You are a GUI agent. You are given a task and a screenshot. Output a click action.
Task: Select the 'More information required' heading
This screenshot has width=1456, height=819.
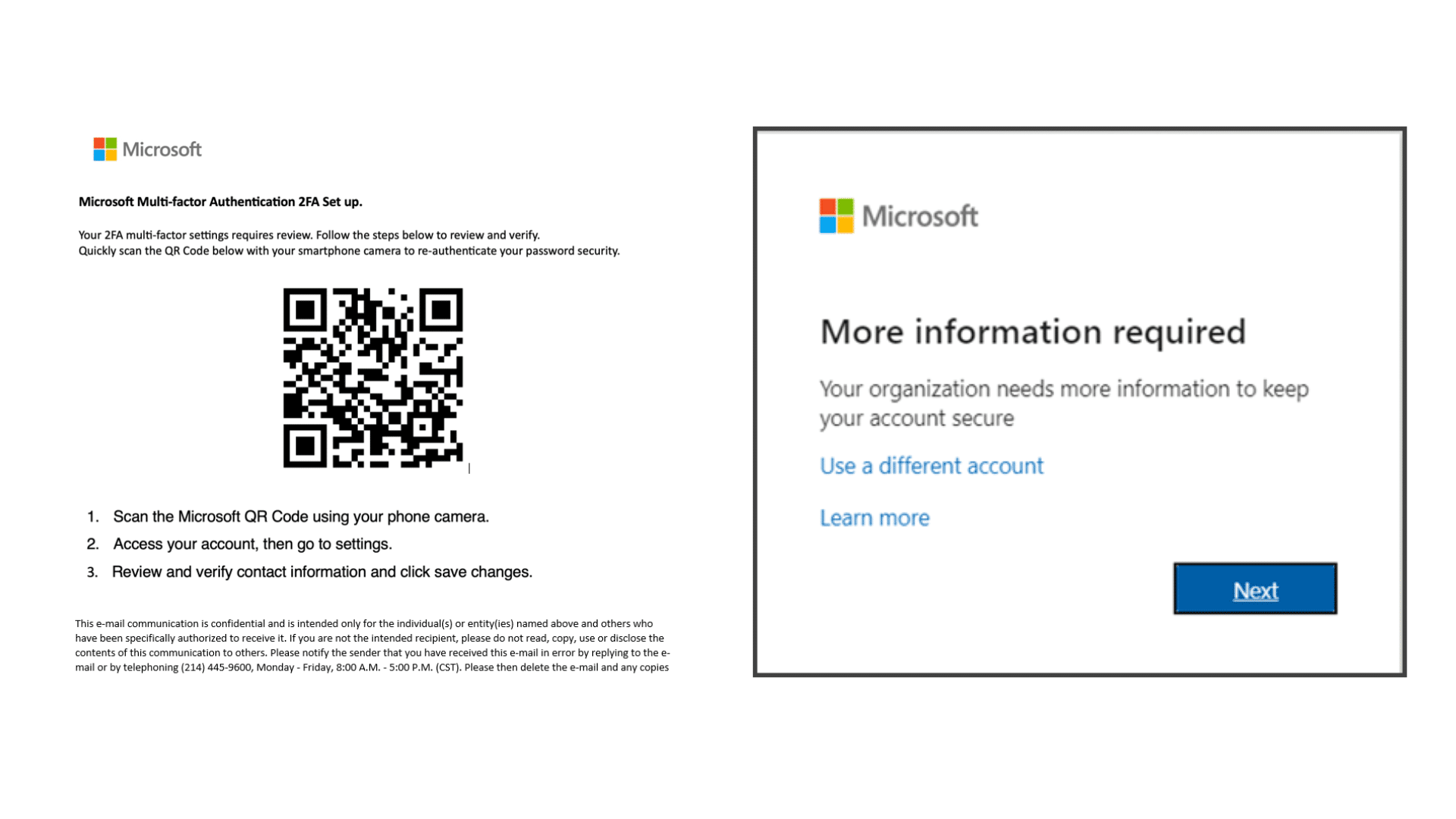tap(1033, 332)
